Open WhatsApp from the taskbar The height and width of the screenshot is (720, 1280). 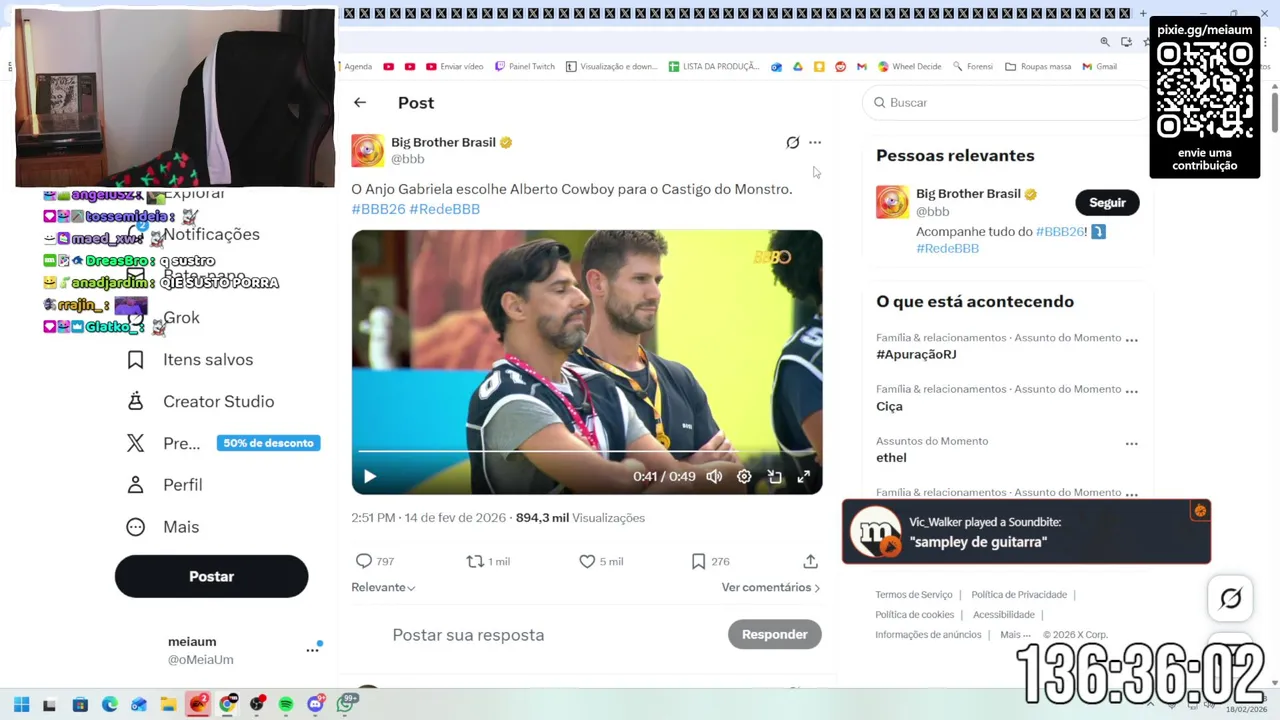[x=346, y=704]
